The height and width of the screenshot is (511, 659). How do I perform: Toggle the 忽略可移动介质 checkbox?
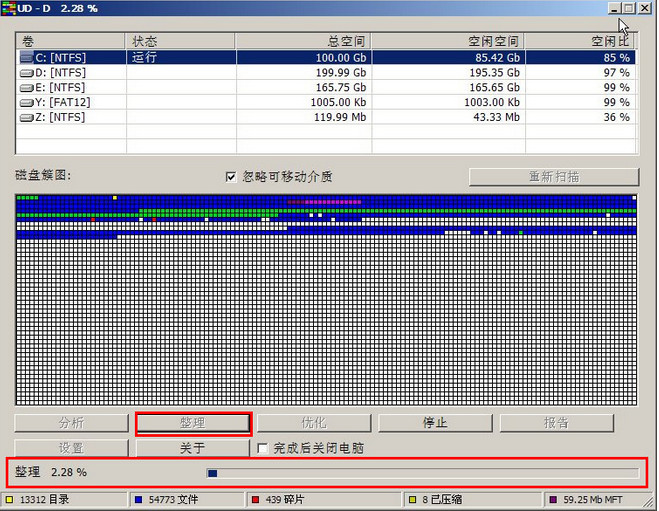click(x=231, y=176)
